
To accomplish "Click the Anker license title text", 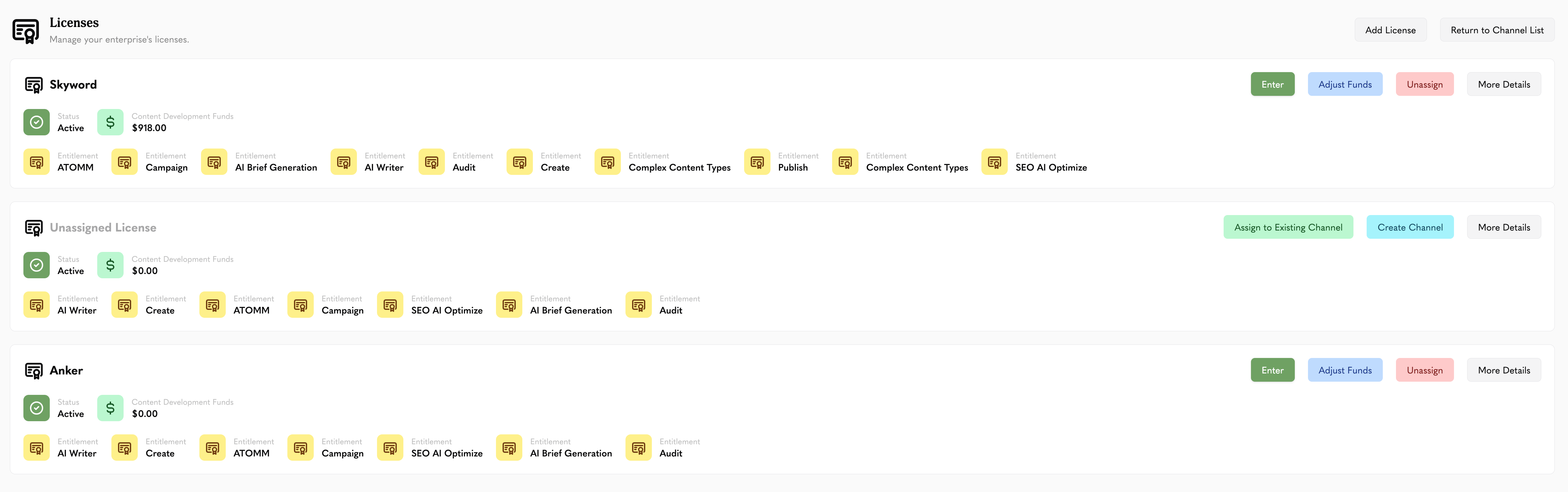I will 66,370.
